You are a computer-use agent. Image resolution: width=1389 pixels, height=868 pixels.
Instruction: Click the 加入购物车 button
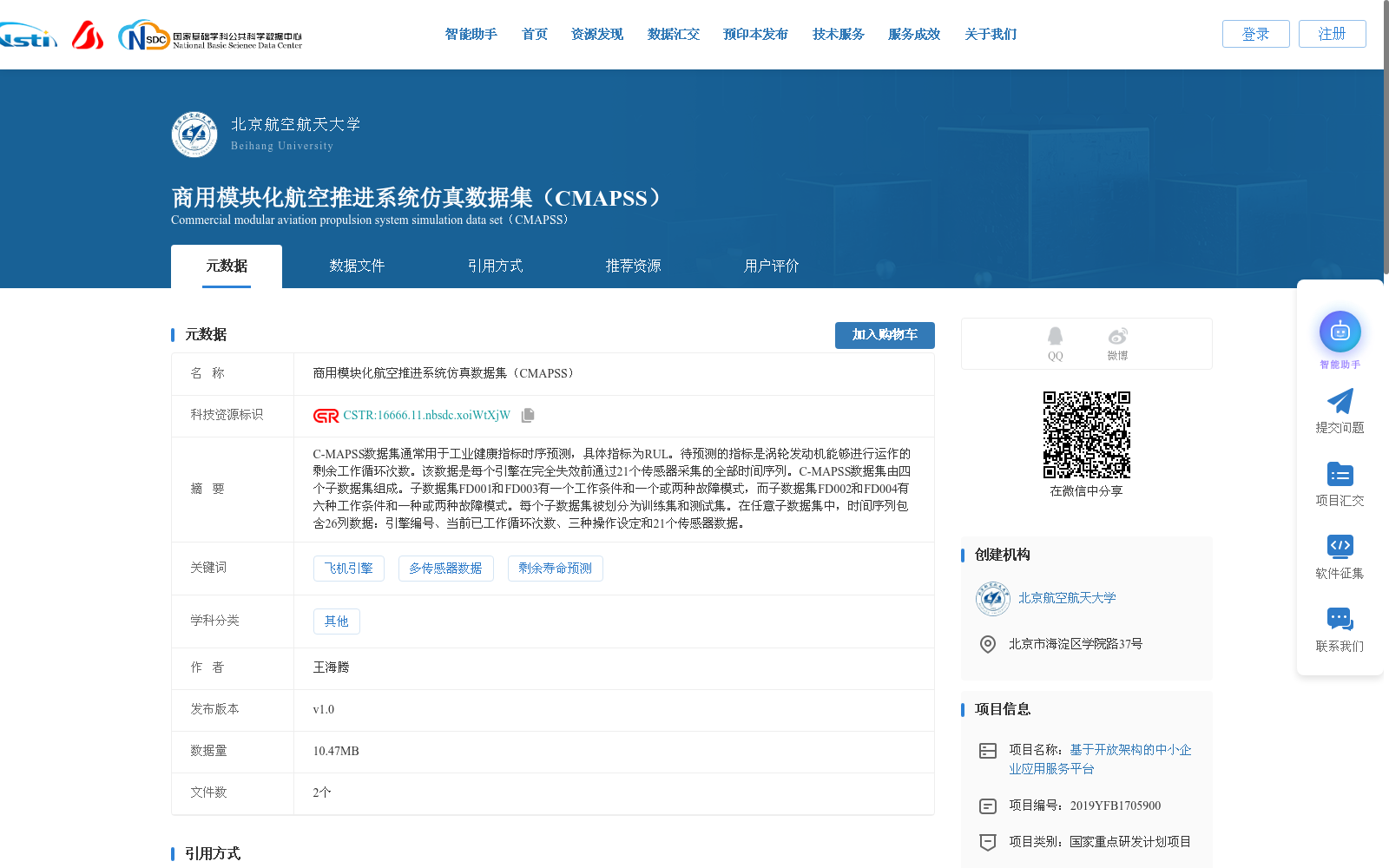(885, 335)
